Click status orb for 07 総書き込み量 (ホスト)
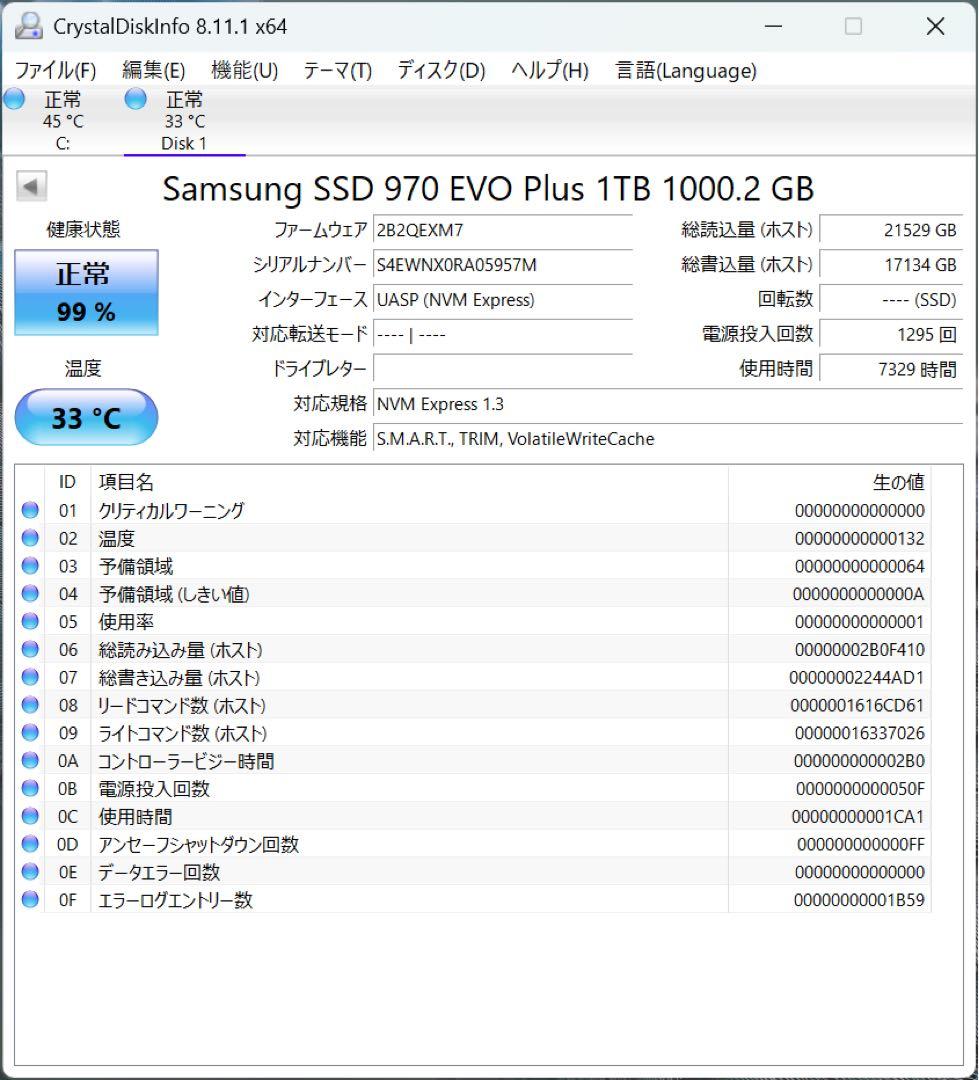This screenshot has height=1080, width=979. pos(30,677)
